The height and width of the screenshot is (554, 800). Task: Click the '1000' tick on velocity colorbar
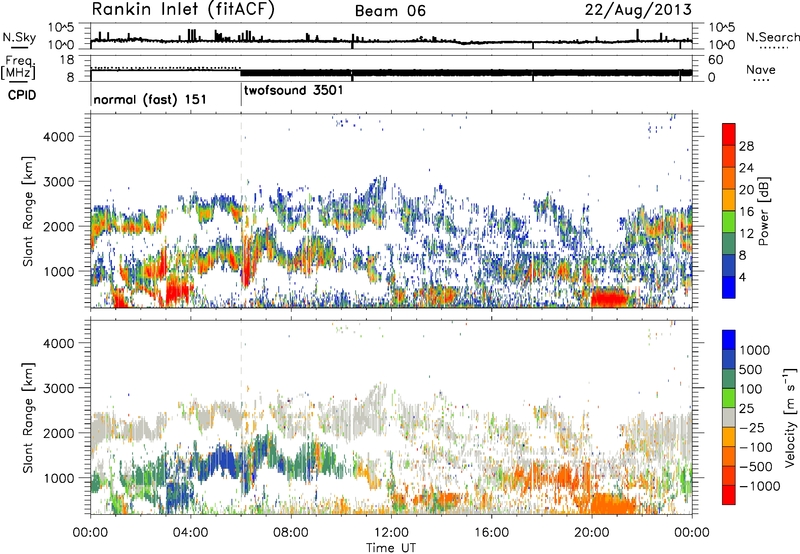[755, 350]
